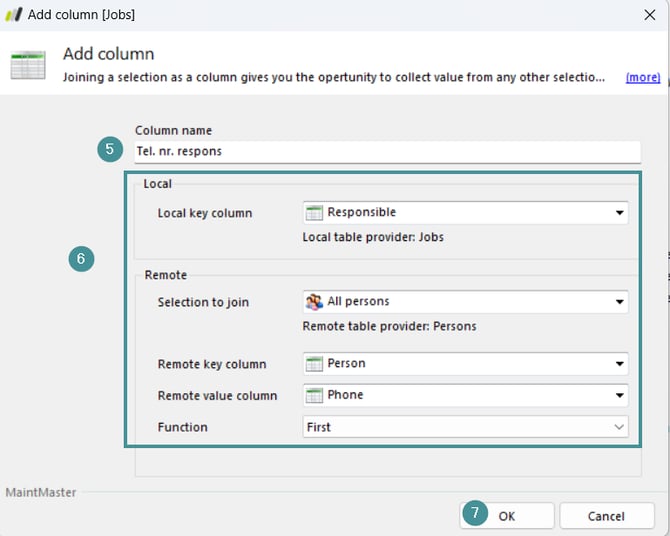Expand the Remote key column dropdown
The image size is (670, 536).
pyautogui.click(x=620, y=364)
